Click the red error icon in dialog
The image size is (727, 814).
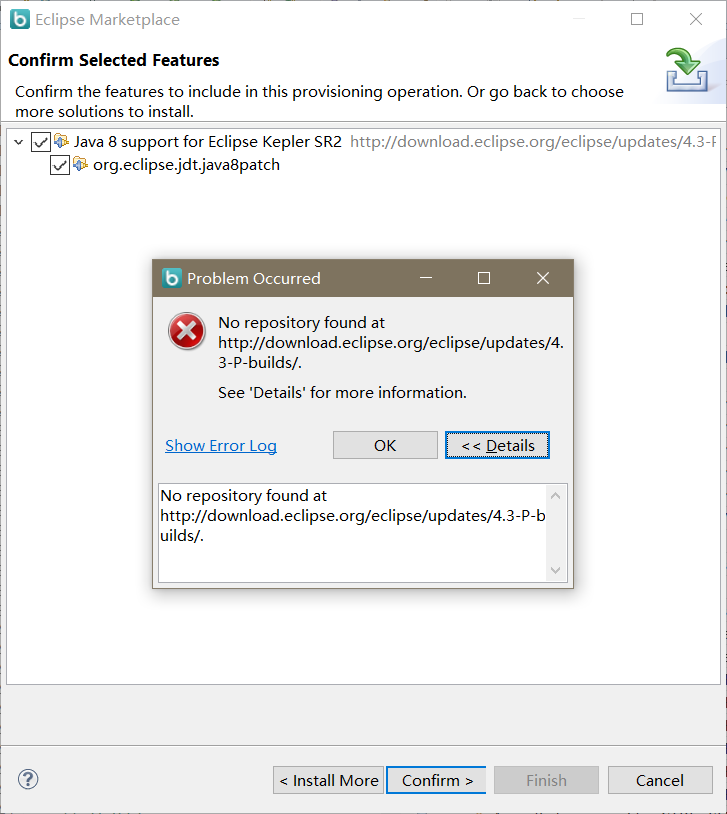pos(187,331)
